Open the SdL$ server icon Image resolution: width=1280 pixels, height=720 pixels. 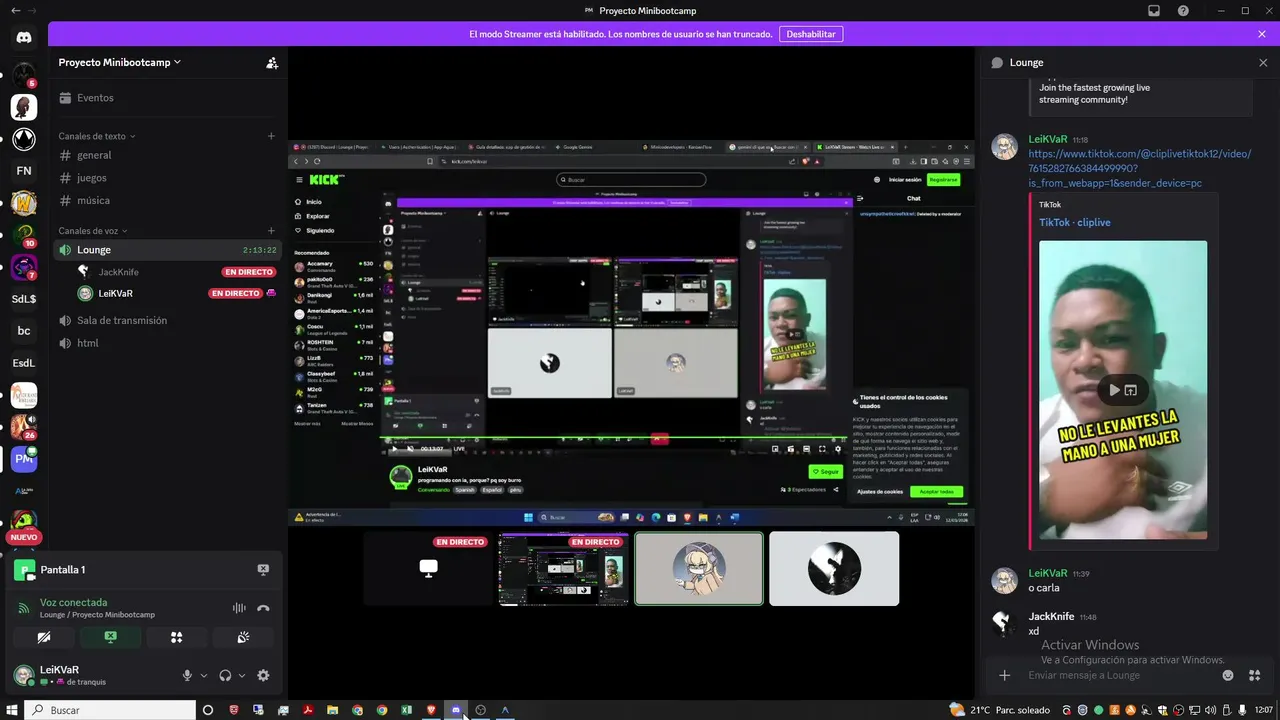[24, 299]
